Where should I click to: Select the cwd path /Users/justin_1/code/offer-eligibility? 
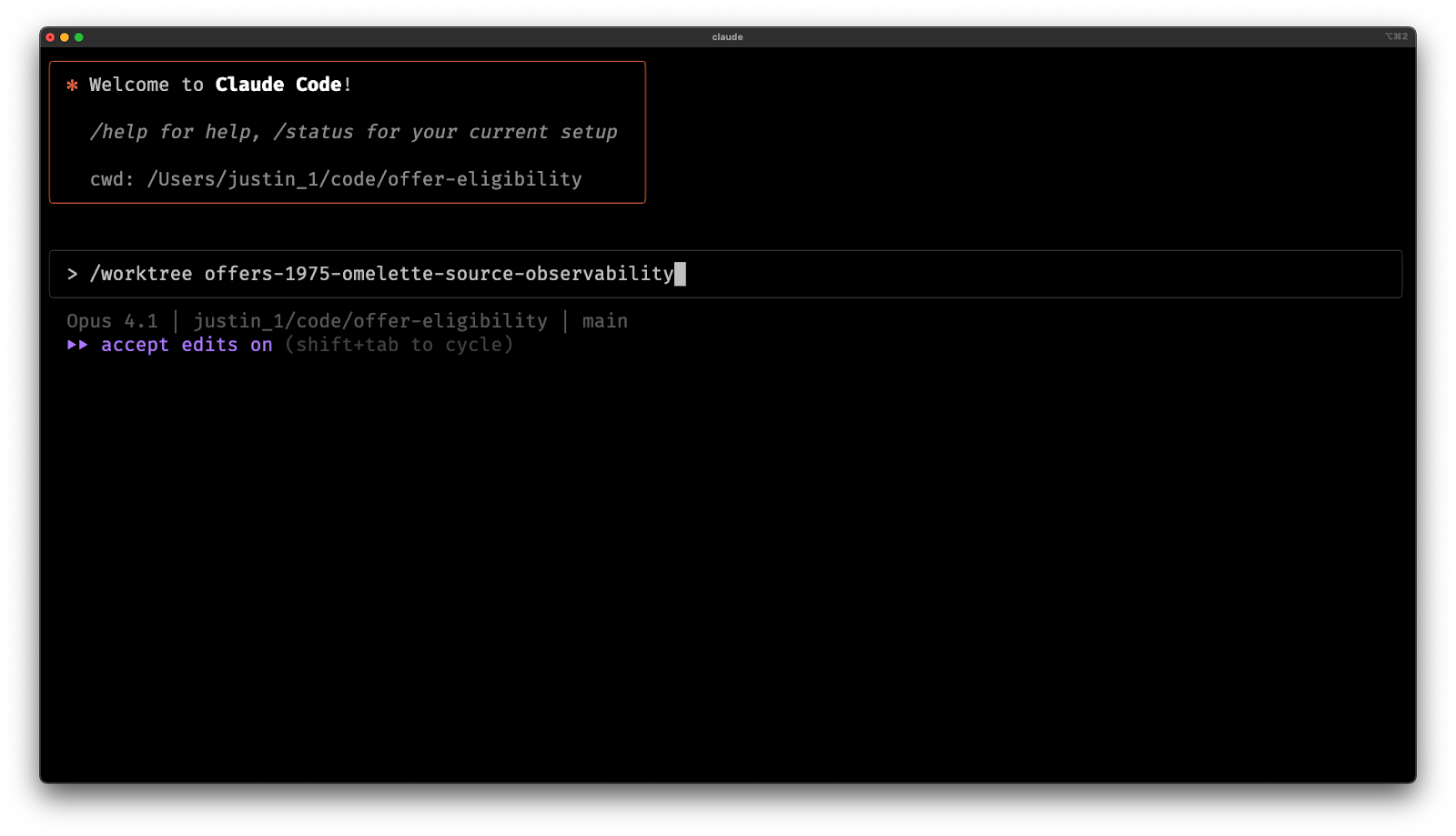pyautogui.click(x=366, y=179)
